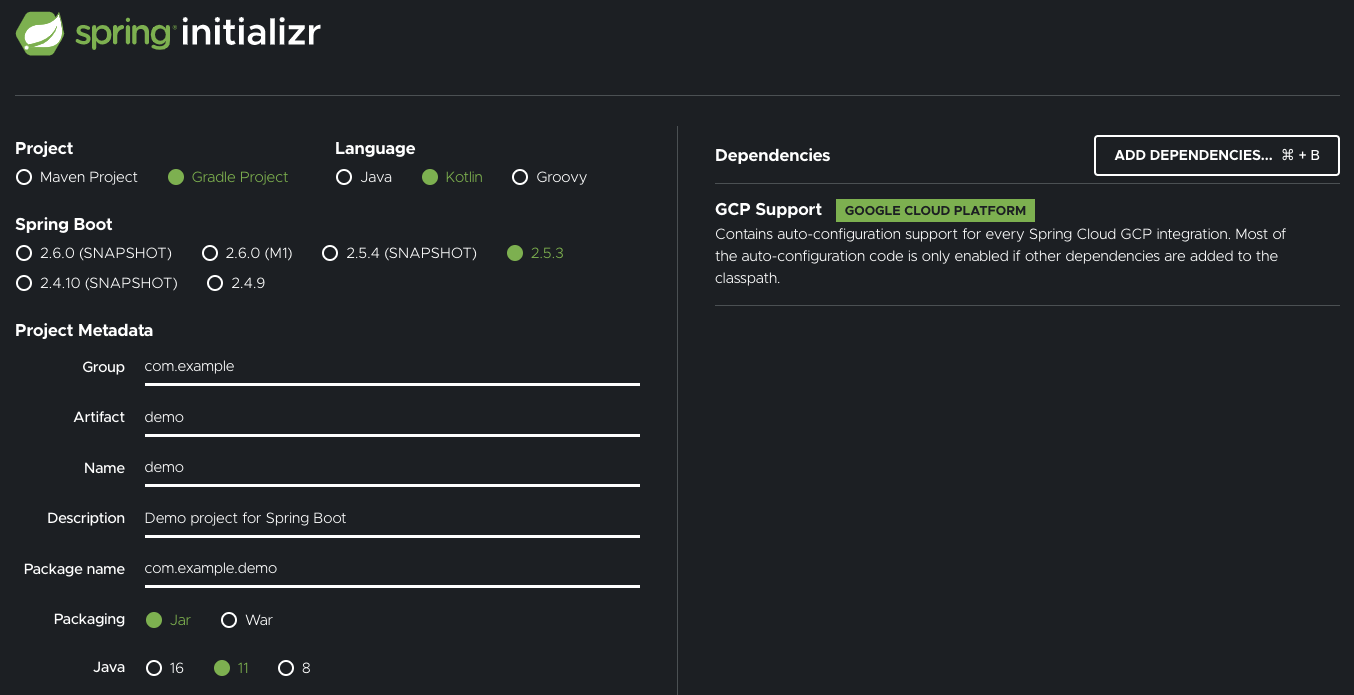
Task: Focus the Artifact text field
Action: (392, 417)
